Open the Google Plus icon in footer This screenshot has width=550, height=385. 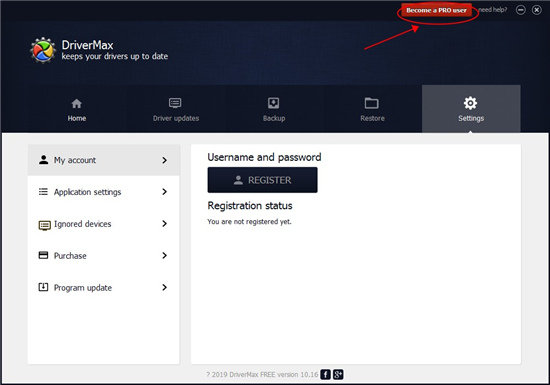point(338,374)
